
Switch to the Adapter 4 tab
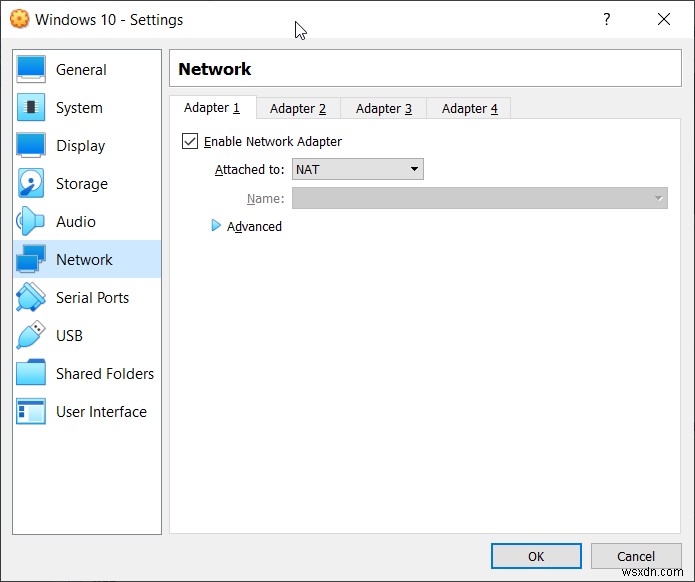coord(469,109)
